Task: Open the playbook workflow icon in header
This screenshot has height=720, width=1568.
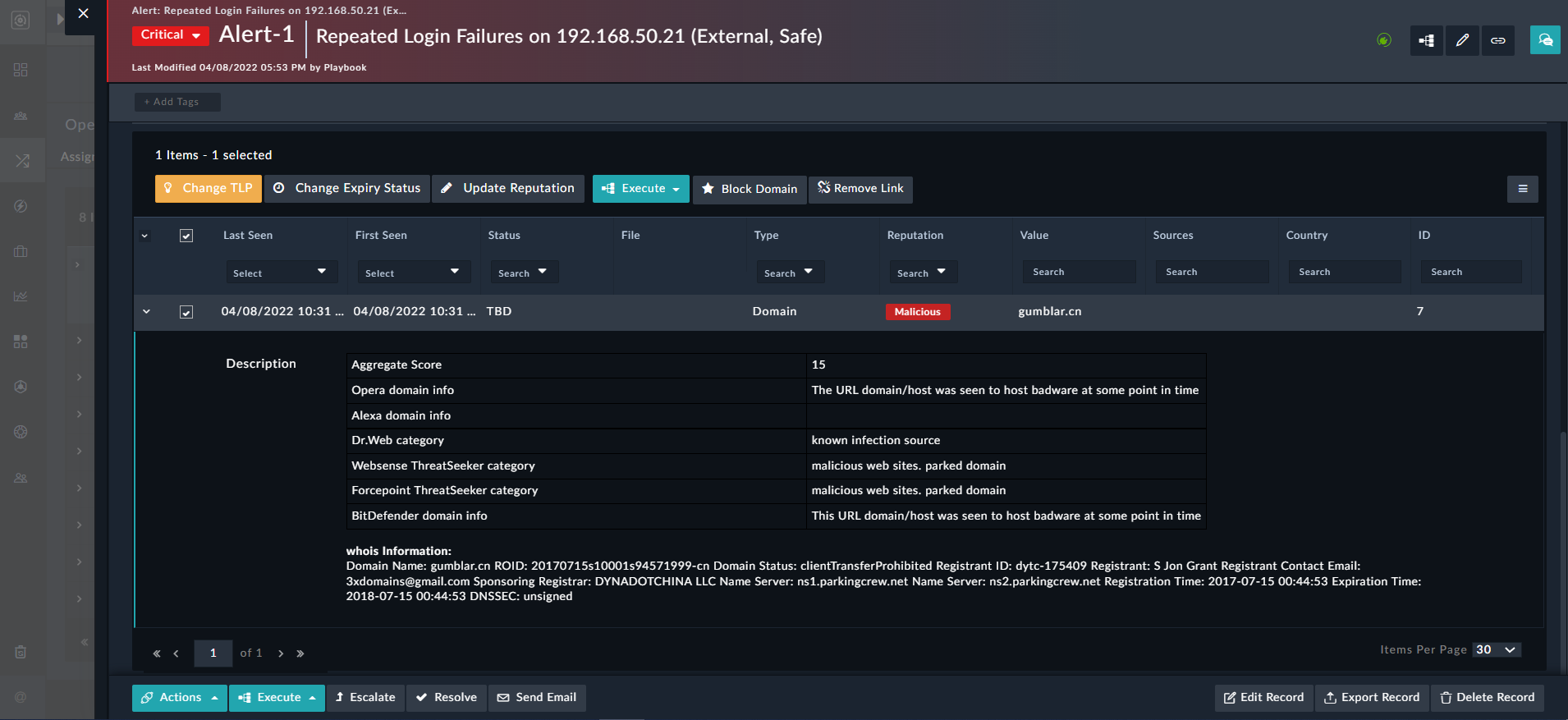Action: [1427, 40]
